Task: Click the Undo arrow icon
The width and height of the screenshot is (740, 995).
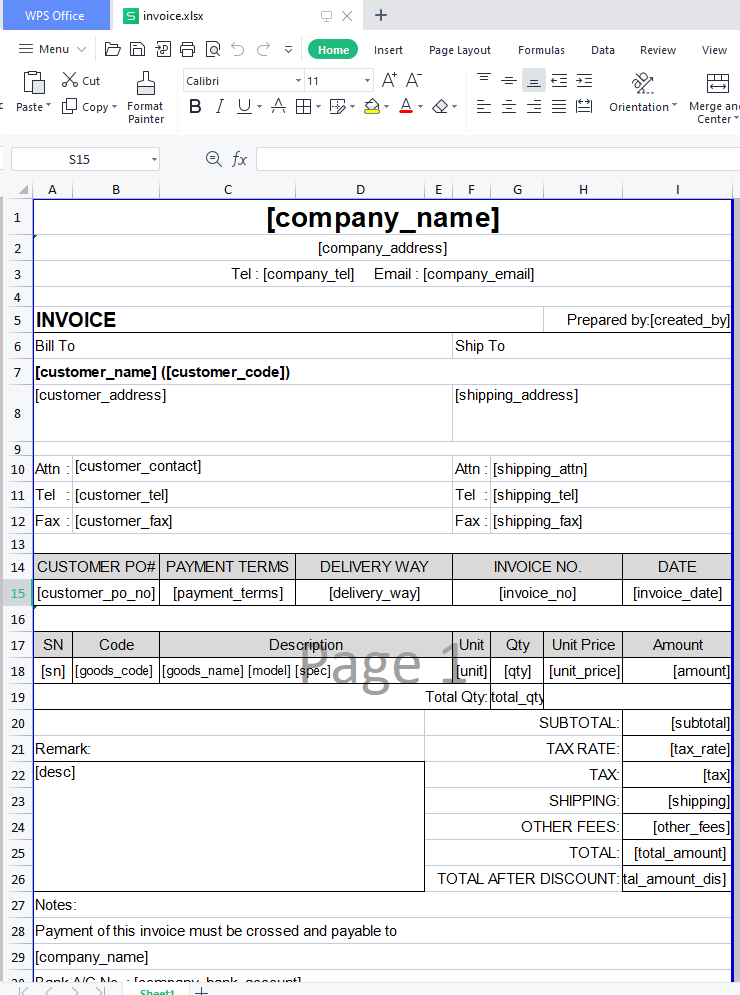Action: click(237, 49)
